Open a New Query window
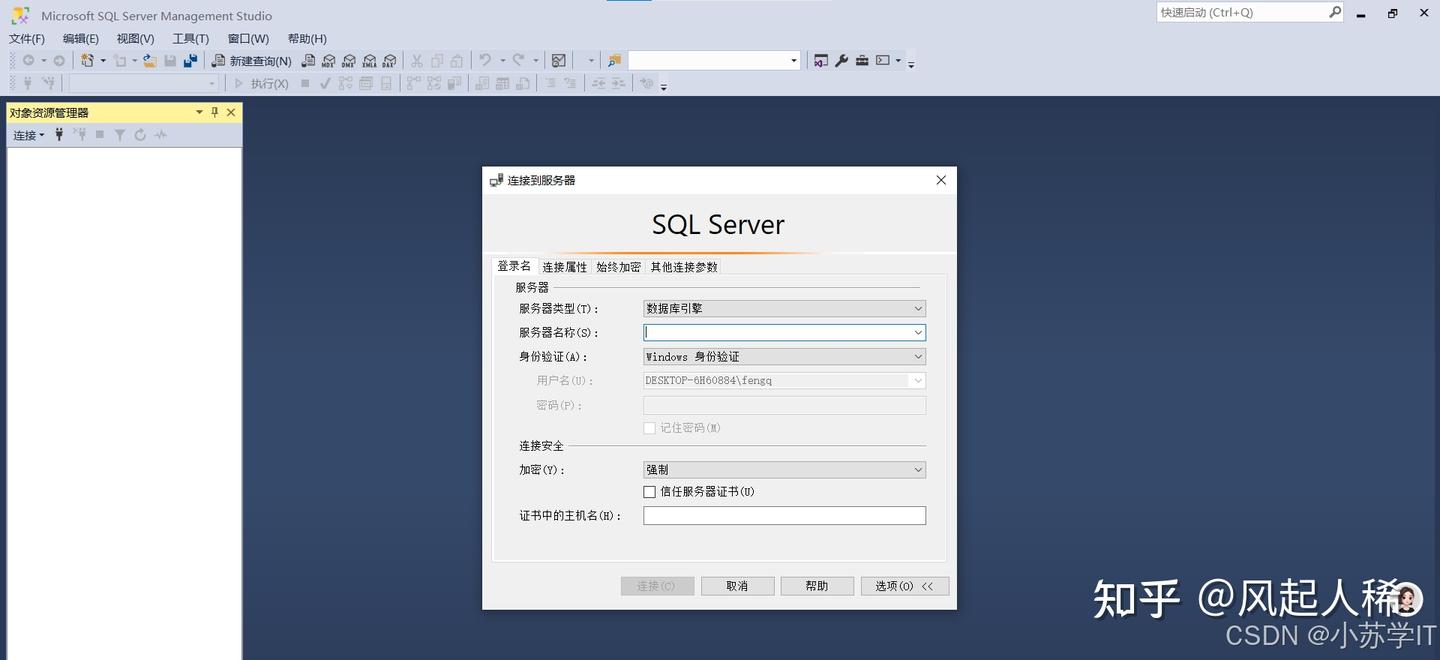The height and width of the screenshot is (660, 1440). pos(255,60)
